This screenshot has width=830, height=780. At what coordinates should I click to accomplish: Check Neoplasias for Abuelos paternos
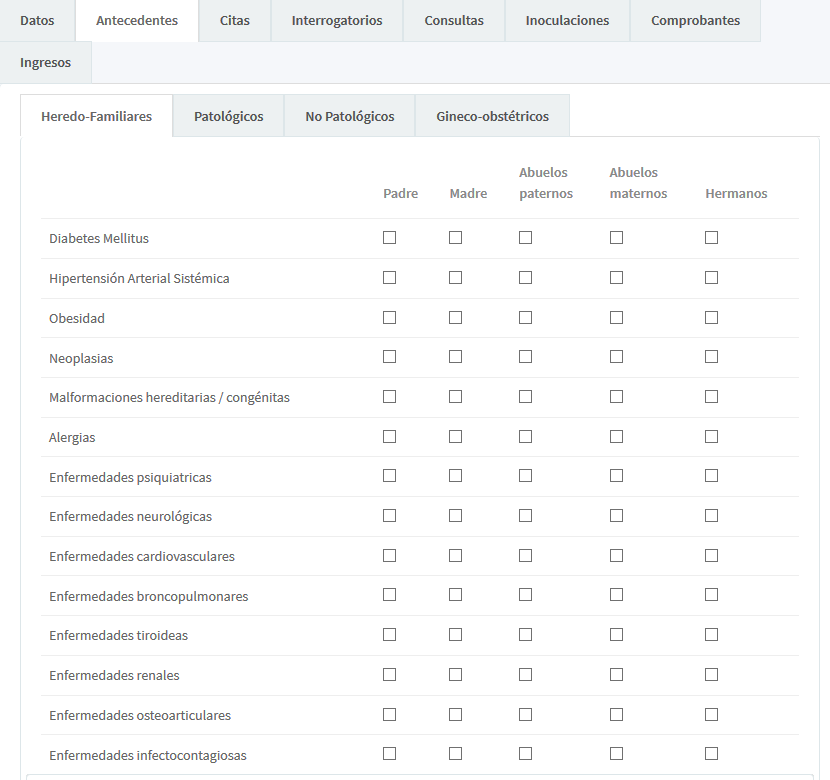[525, 357]
